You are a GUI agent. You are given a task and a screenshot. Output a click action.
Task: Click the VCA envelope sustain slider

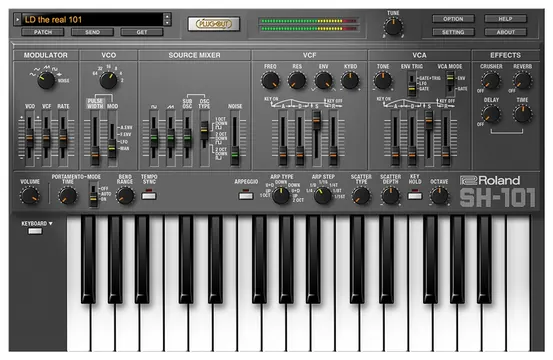[x=429, y=138]
